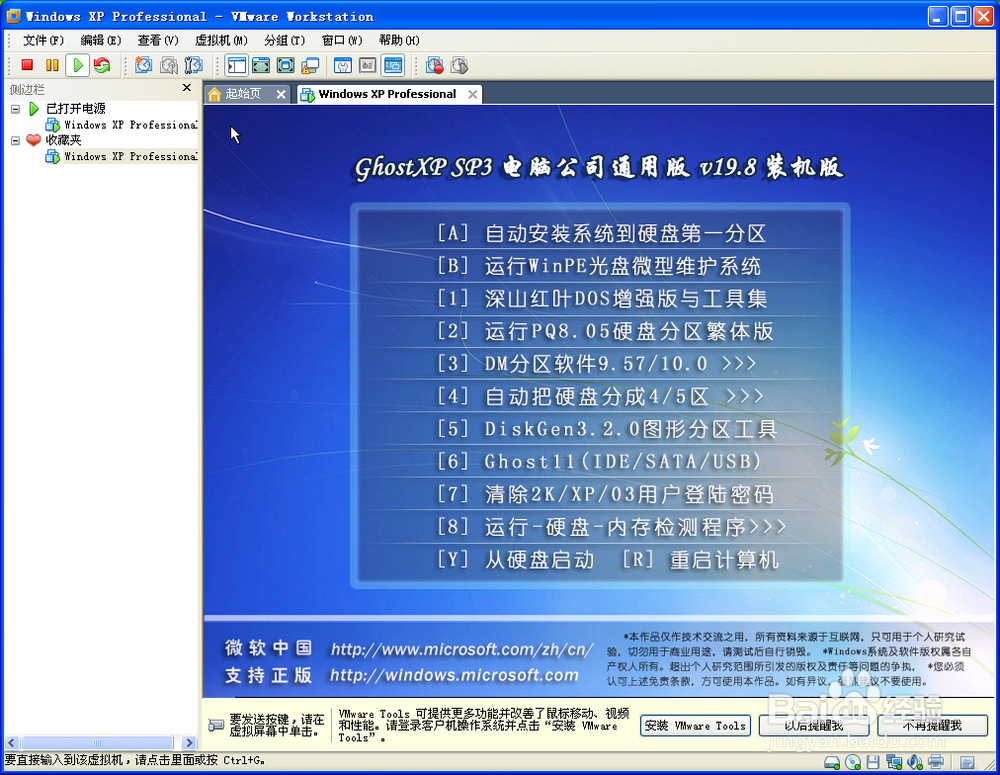Screen dimensions: 1000x775
Task: Open the 窗口(W) menu
Action: click(342, 40)
